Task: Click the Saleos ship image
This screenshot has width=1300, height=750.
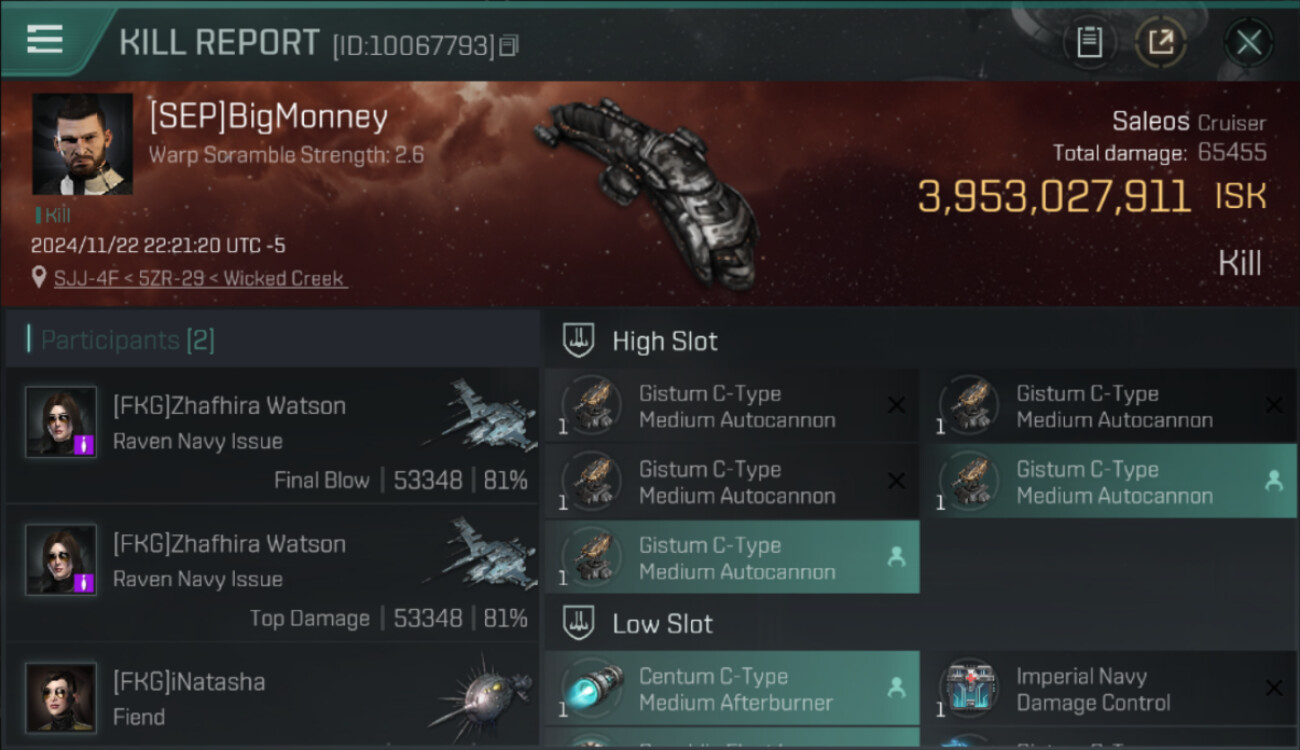Action: 645,190
